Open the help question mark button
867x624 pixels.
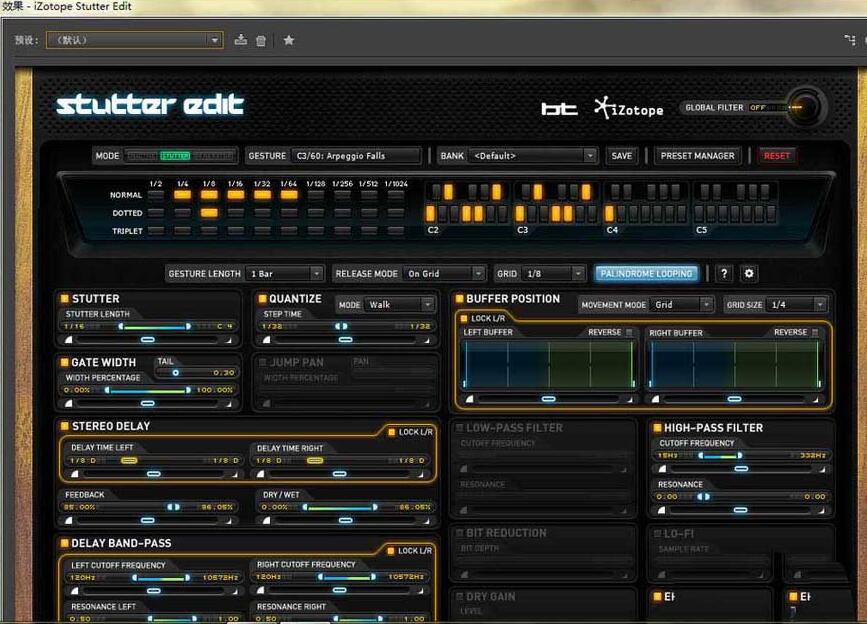tap(724, 273)
